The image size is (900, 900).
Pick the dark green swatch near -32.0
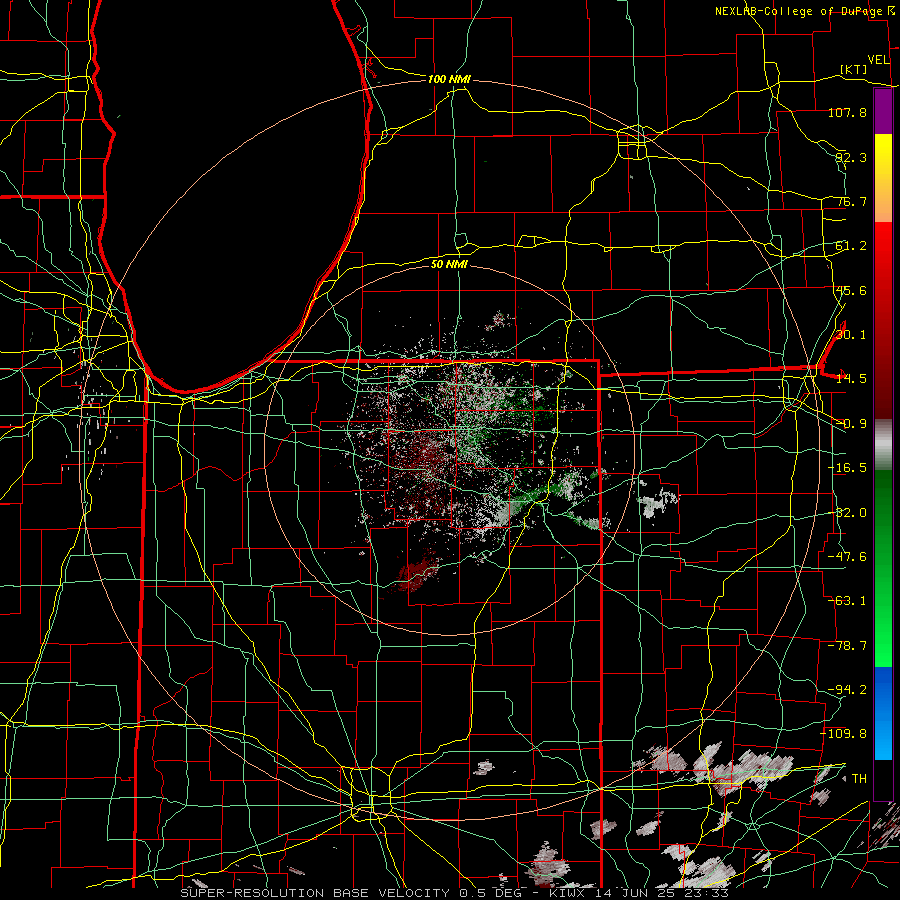coord(883,505)
